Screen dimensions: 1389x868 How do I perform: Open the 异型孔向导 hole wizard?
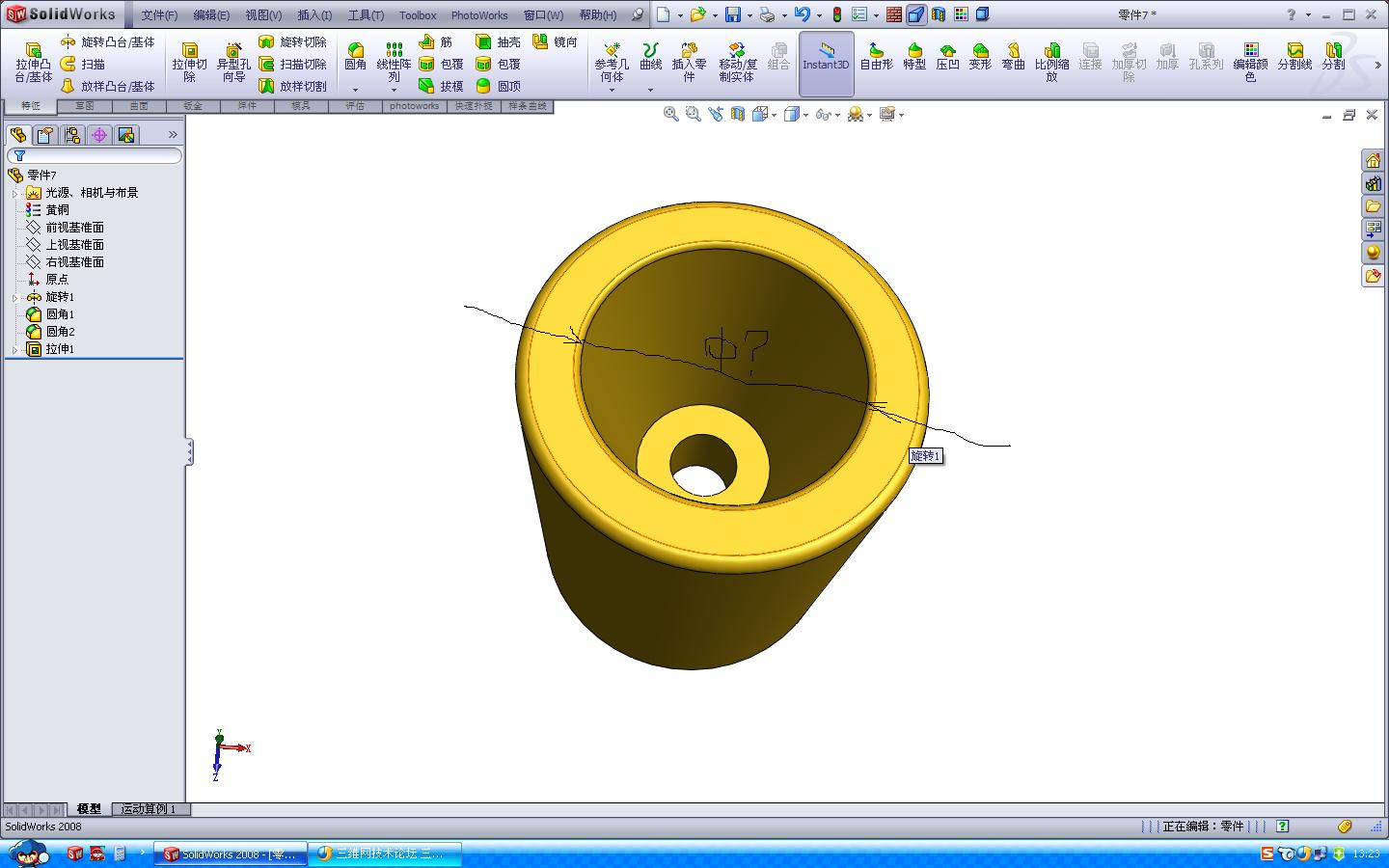[232, 63]
